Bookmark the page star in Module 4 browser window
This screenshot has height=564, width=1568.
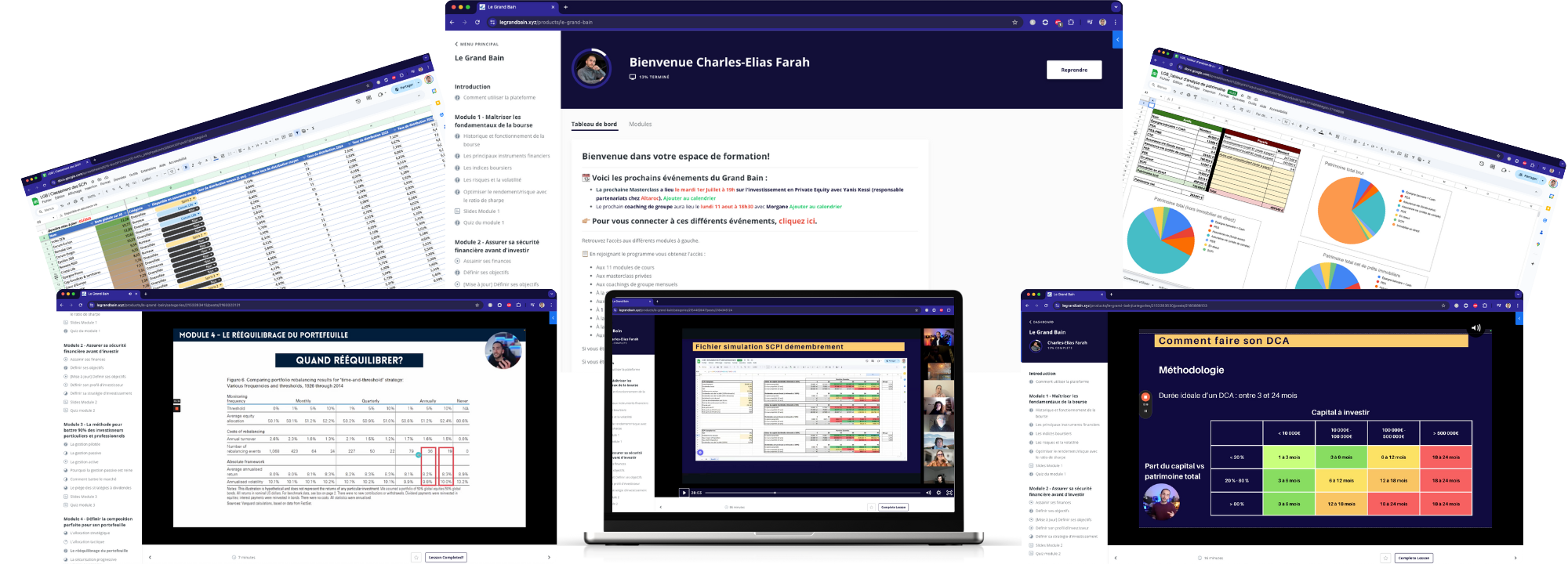click(475, 305)
